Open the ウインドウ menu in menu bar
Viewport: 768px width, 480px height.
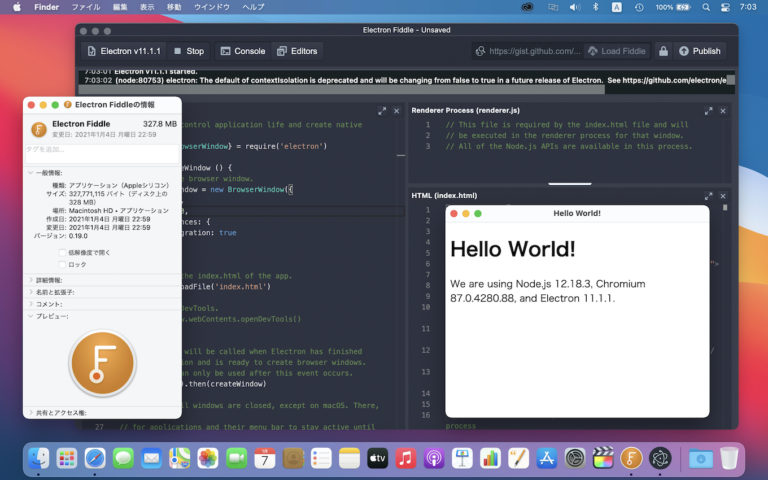click(x=210, y=7)
